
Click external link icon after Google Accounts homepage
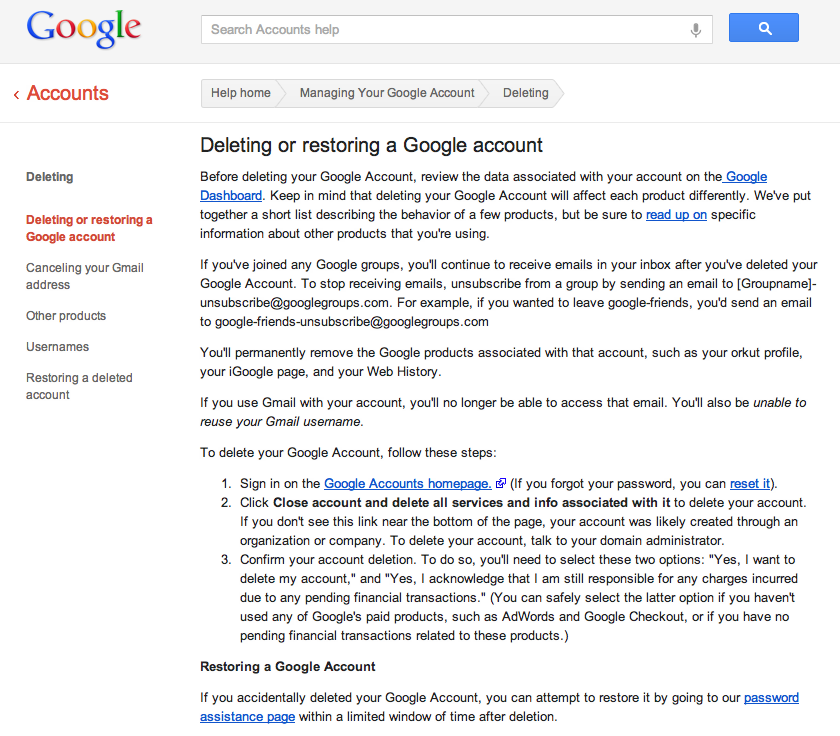point(501,483)
